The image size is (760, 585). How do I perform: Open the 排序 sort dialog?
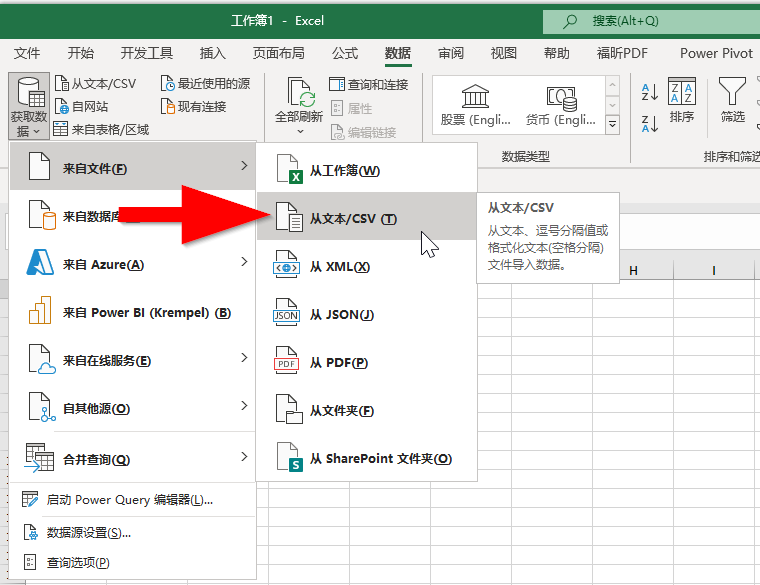point(681,100)
